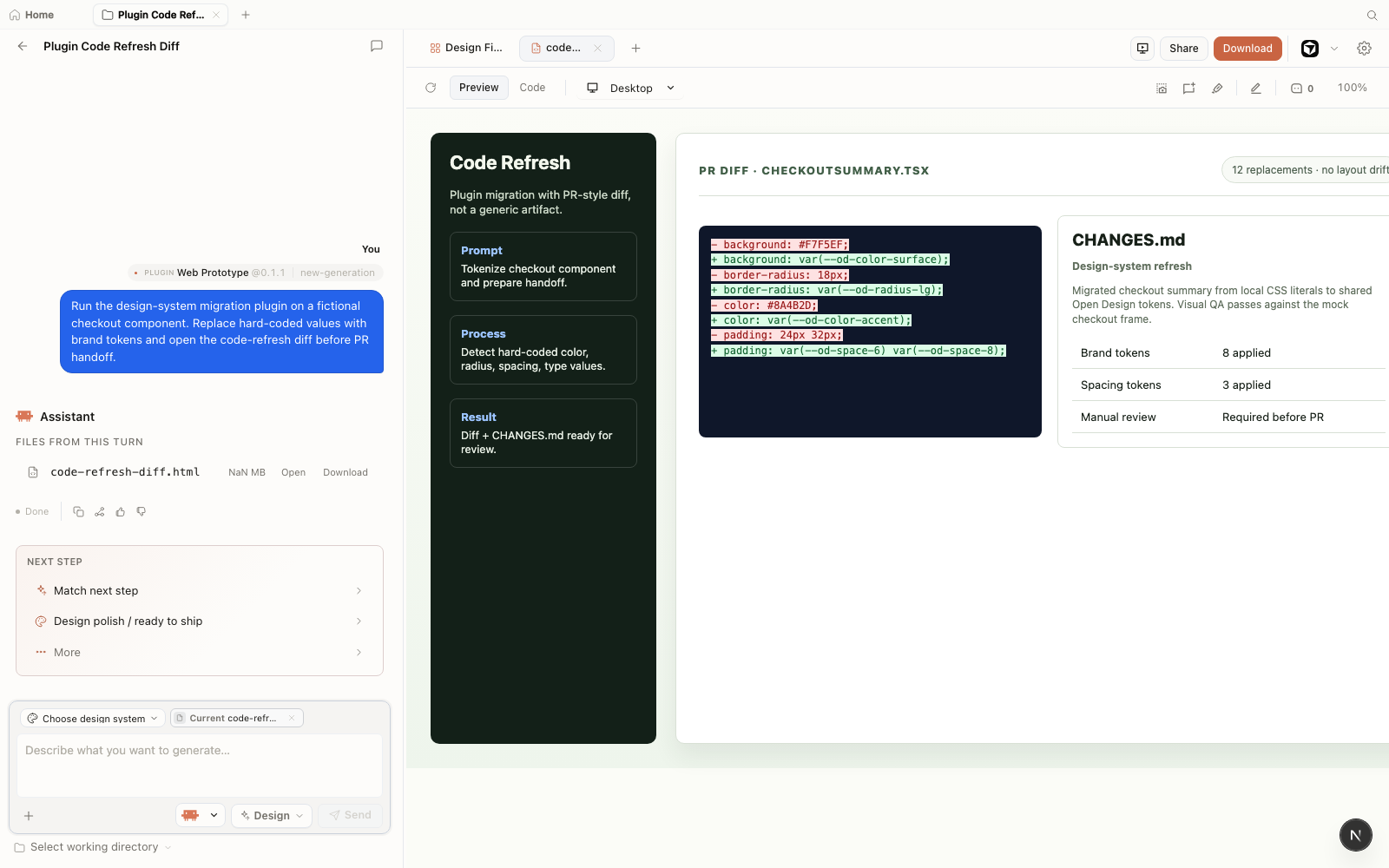Download code-refresh-diff.html from chat
This screenshot has height=868, width=1389.
click(x=346, y=473)
